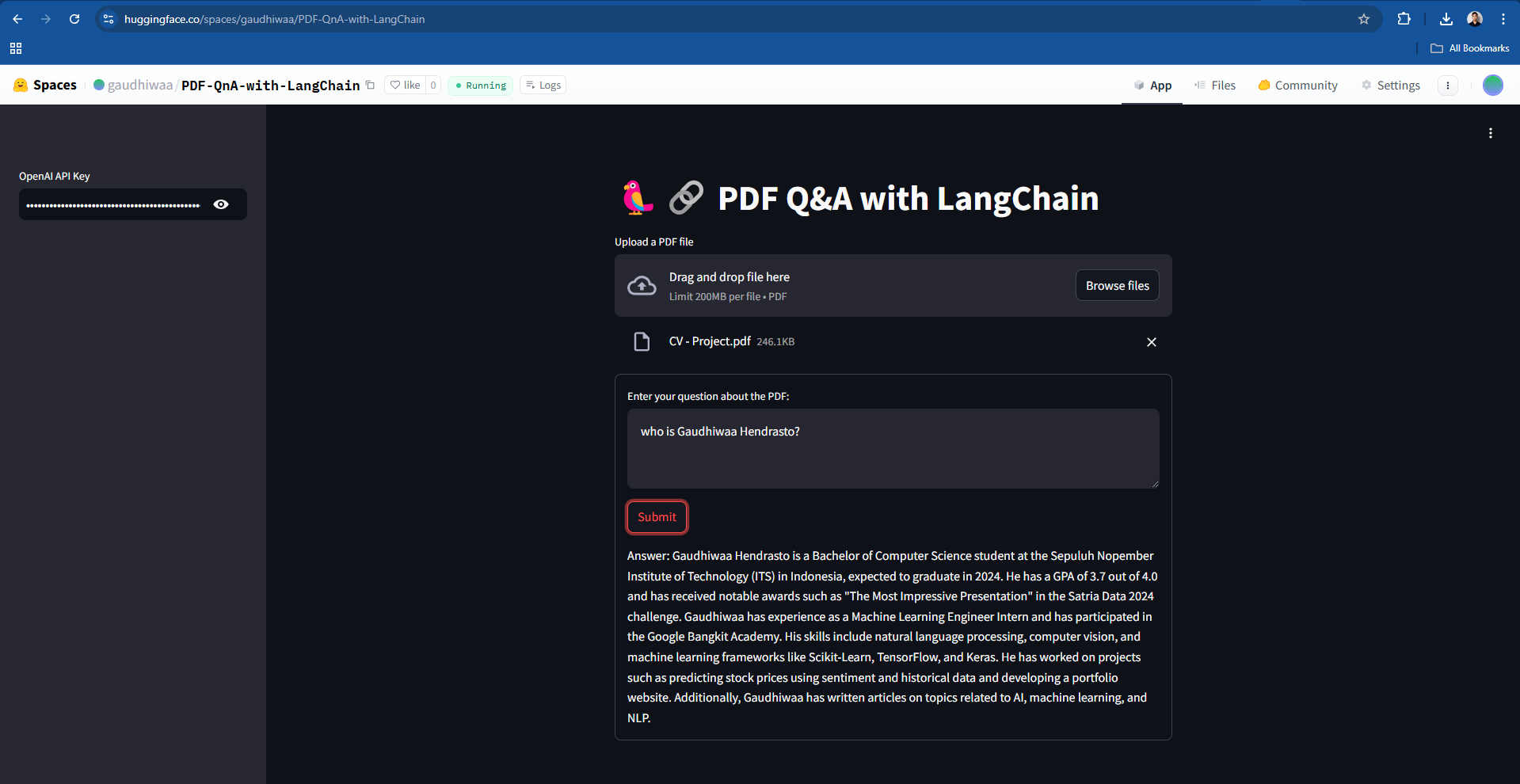The width and height of the screenshot is (1520, 784).
Task: Like this Space with the heart button
Action: point(405,86)
